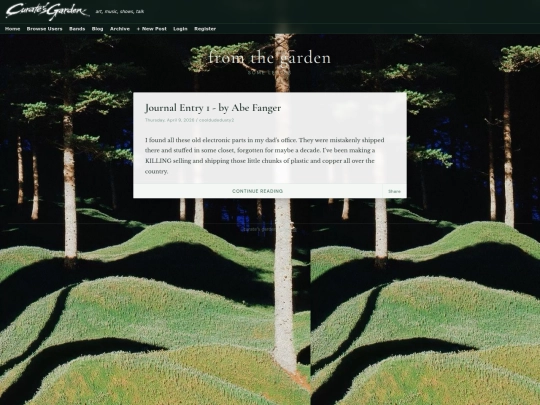Image resolution: width=540 pixels, height=405 pixels.
Task: Open the Home menu item
Action: 12,29
